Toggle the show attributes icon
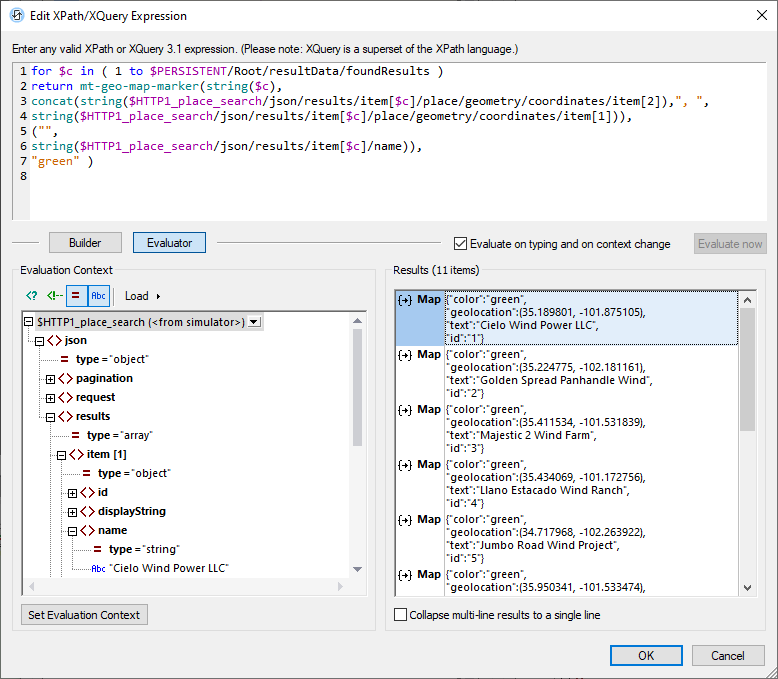 (77, 296)
